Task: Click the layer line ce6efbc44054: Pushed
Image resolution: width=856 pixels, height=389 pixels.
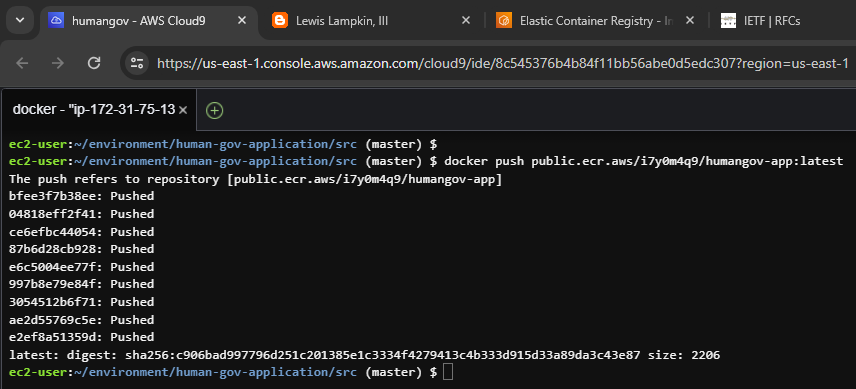Action: (81, 232)
